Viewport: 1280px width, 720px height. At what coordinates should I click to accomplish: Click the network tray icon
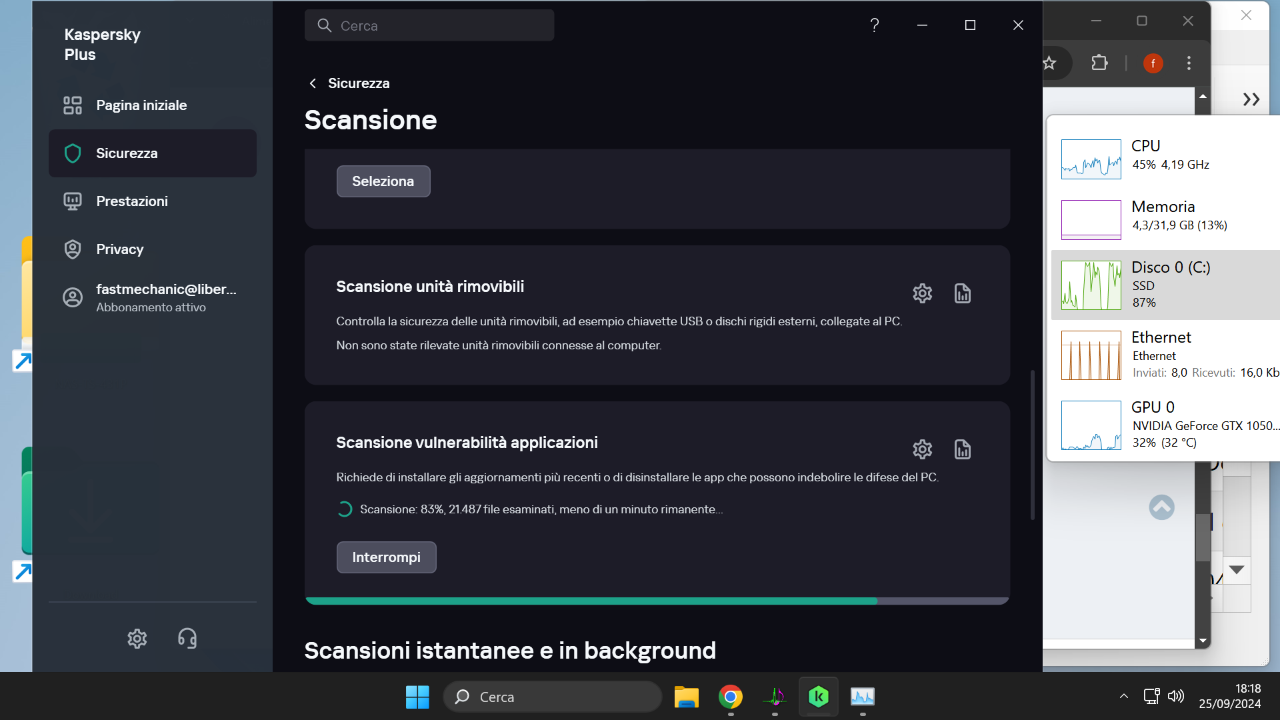pyautogui.click(x=1151, y=696)
